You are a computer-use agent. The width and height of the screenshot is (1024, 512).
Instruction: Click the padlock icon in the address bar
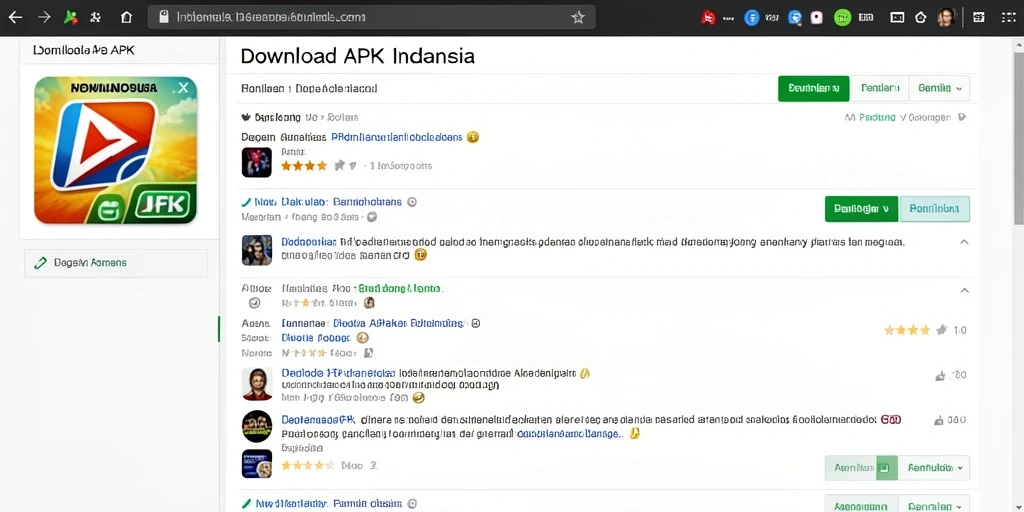(164, 17)
